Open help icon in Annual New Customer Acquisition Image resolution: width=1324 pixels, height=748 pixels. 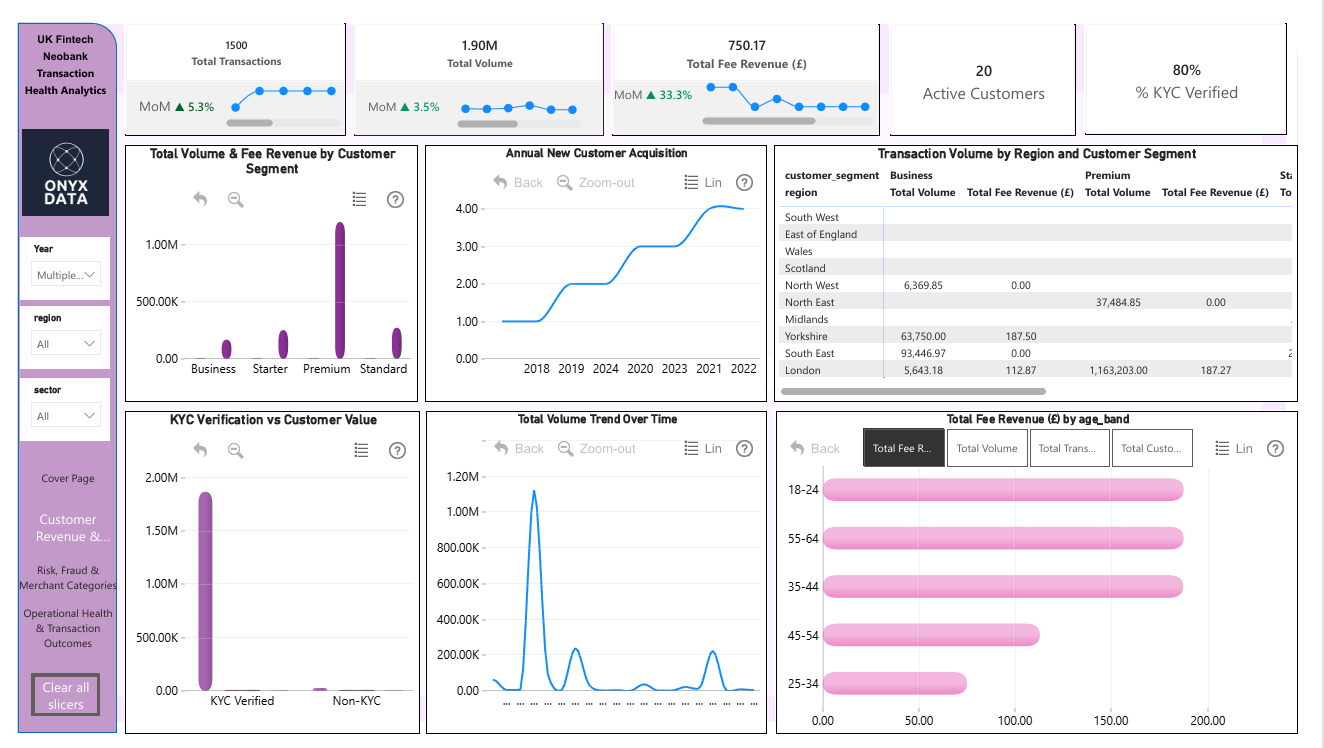coord(744,182)
